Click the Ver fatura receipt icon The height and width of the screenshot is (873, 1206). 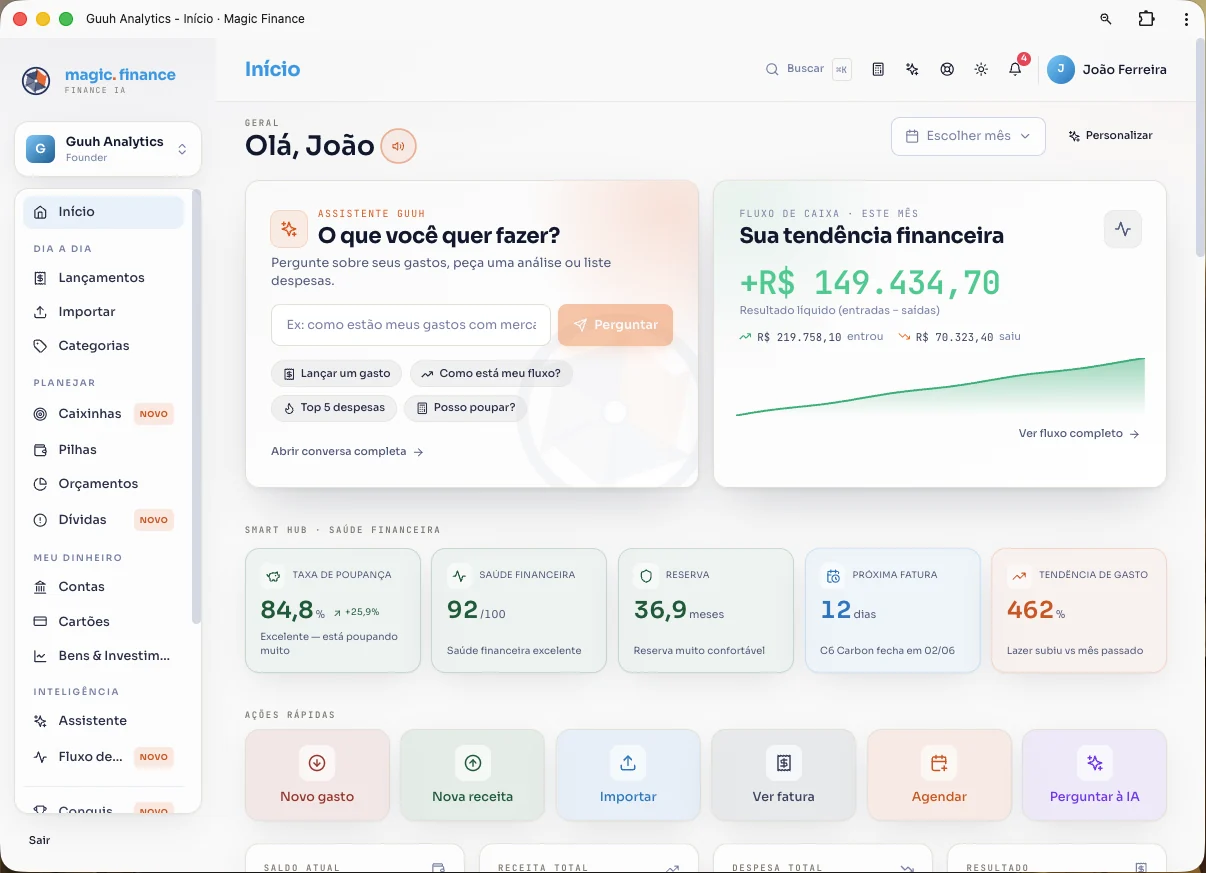[784, 763]
